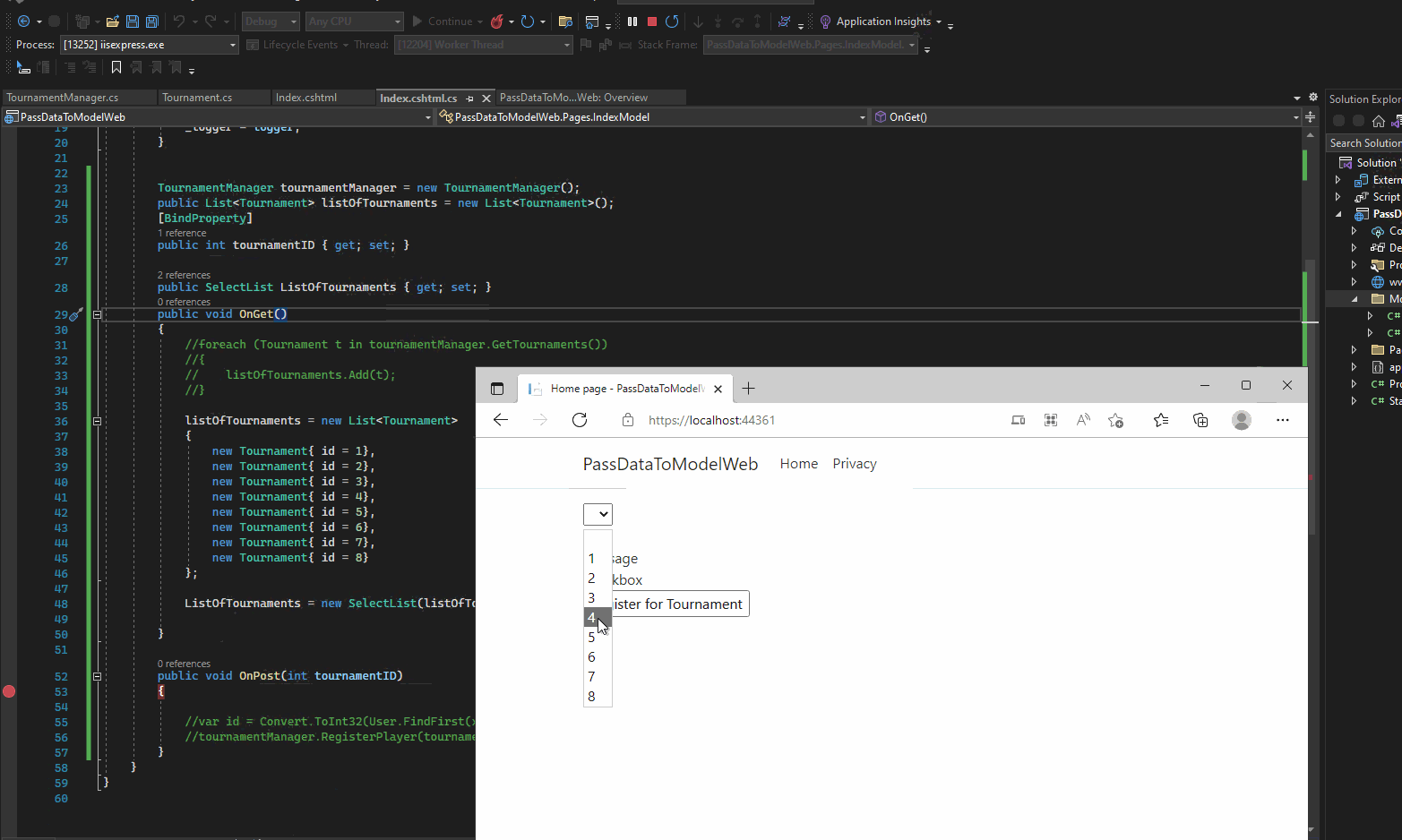The height and width of the screenshot is (840, 1402).
Task: Click the browser profile avatar
Action: click(x=1242, y=420)
